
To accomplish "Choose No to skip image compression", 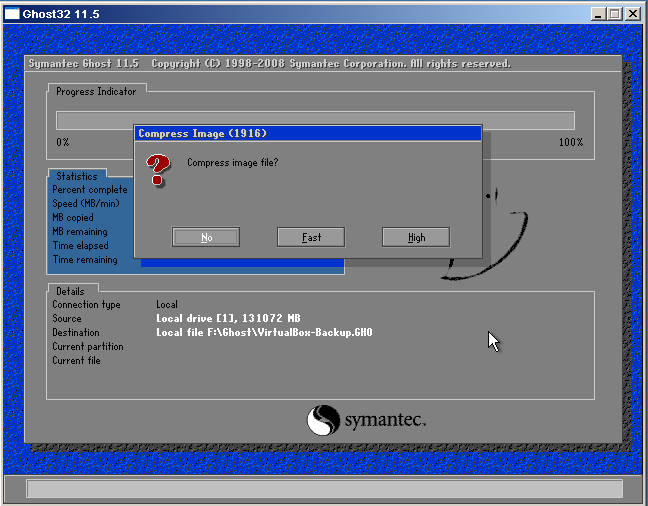I will click(x=206, y=237).
